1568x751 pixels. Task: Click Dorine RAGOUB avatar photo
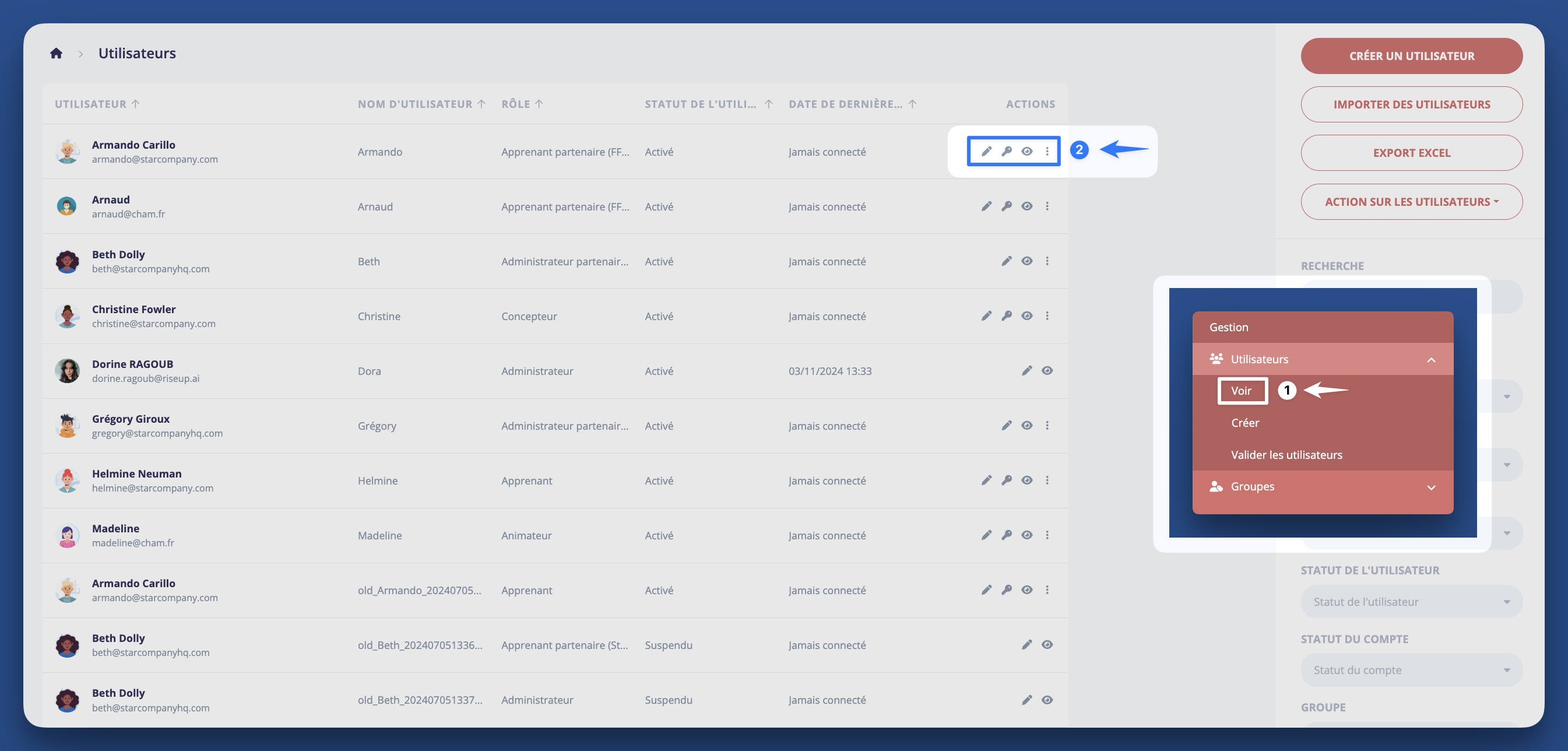pos(67,371)
